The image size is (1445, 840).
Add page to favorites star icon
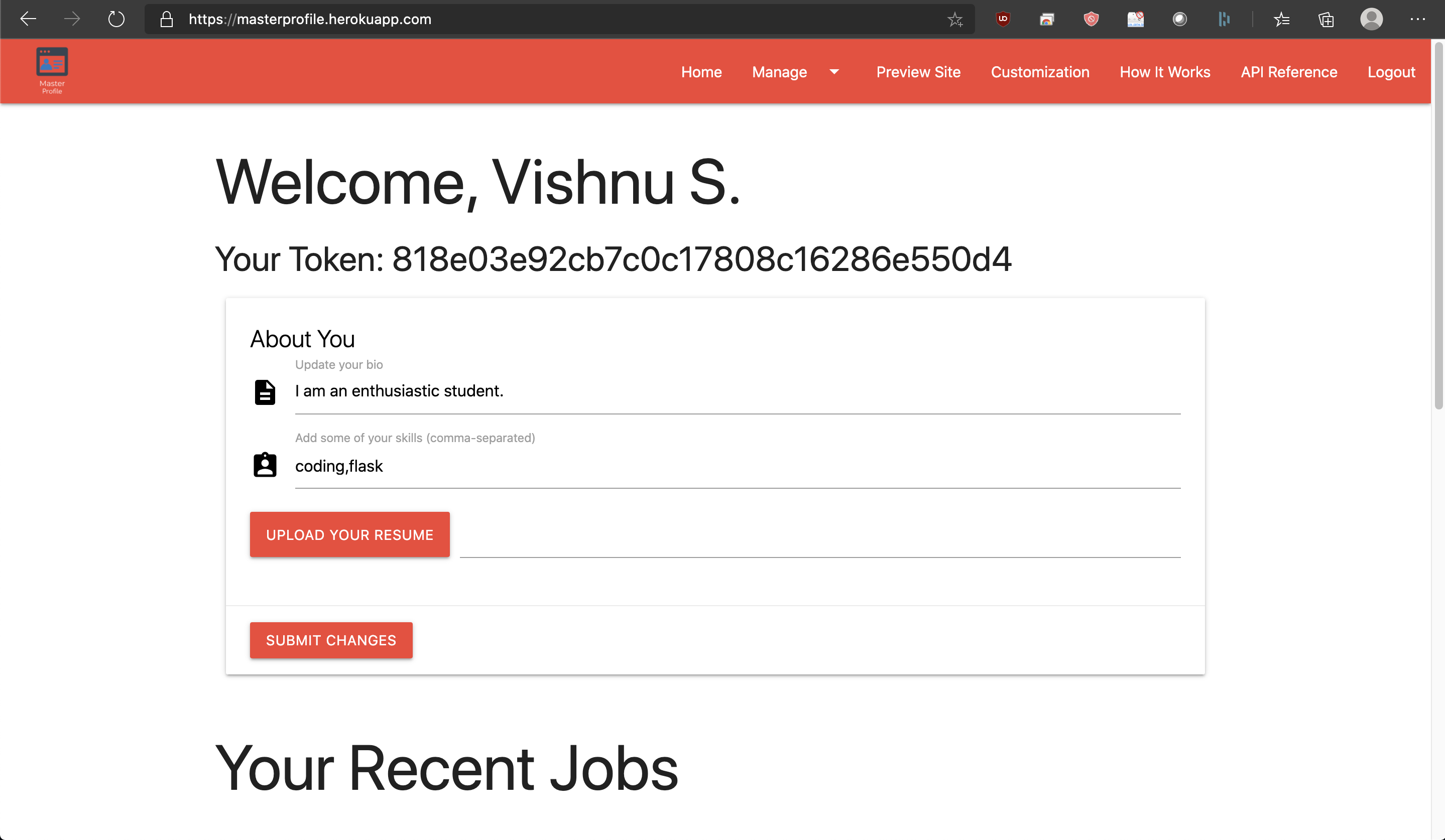pyautogui.click(x=955, y=20)
